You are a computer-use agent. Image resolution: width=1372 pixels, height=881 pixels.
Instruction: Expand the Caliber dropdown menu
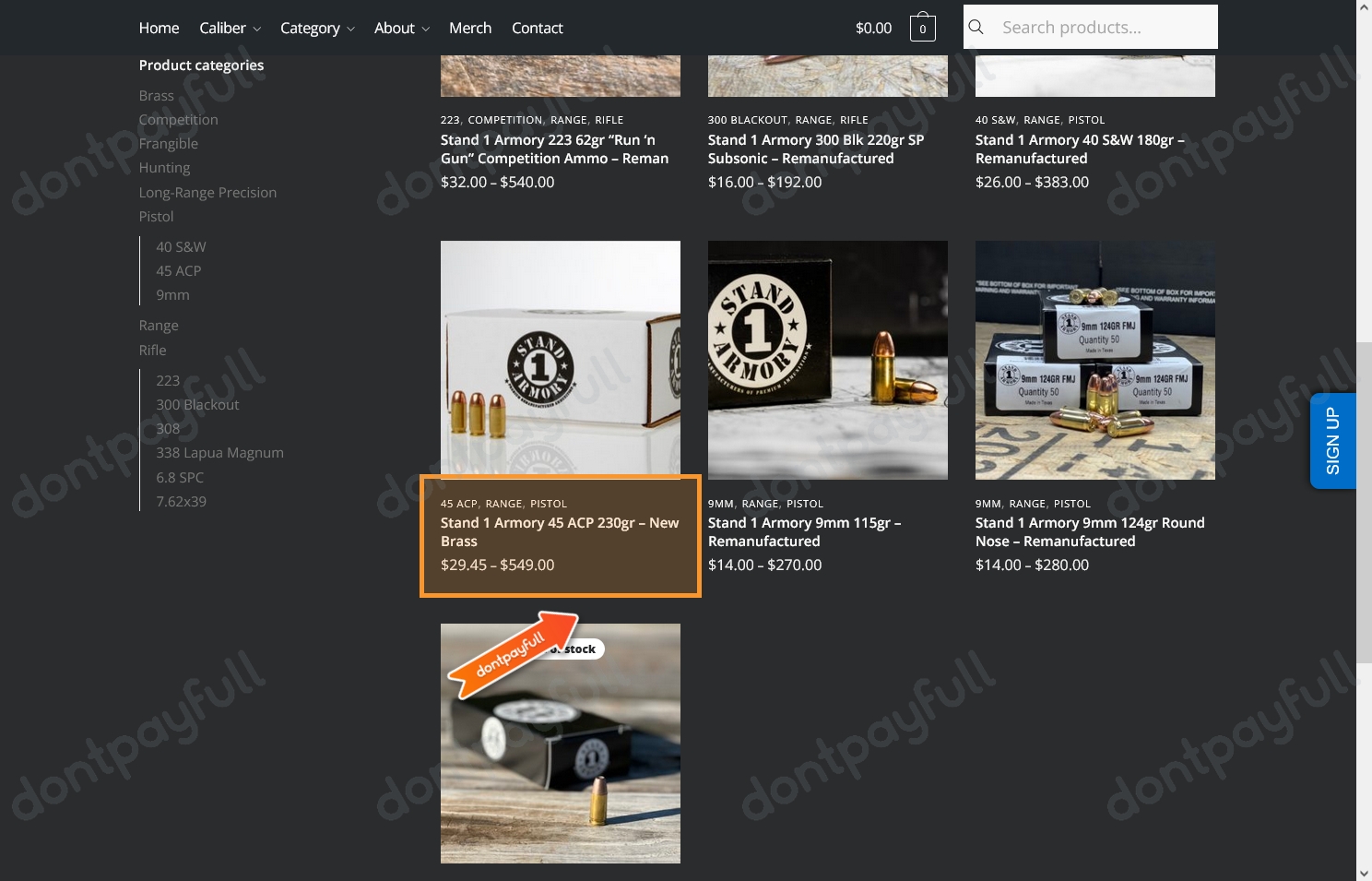[230, 28]
